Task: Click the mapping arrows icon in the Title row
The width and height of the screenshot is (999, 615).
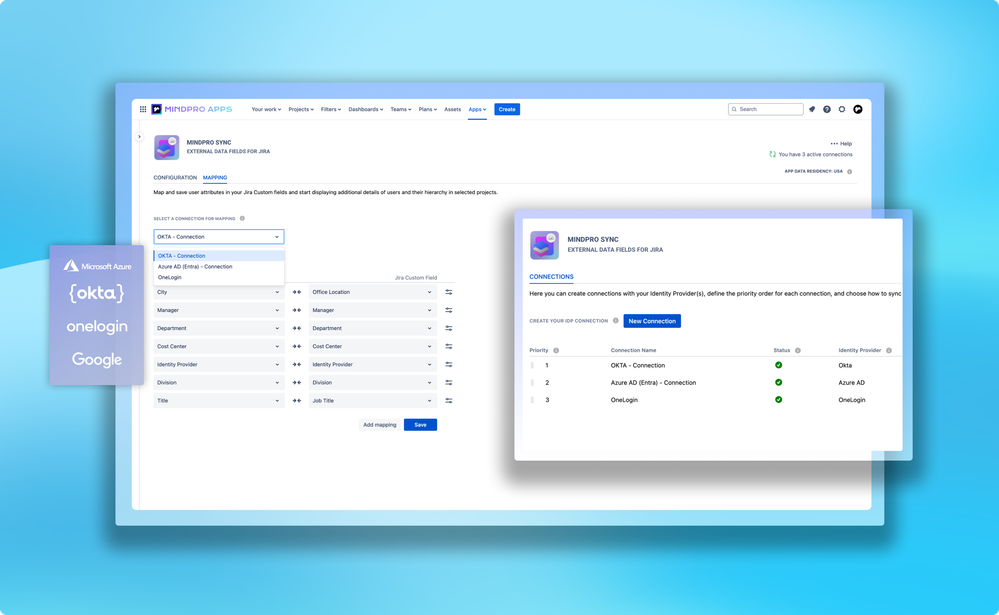Action: pos(296,401)
